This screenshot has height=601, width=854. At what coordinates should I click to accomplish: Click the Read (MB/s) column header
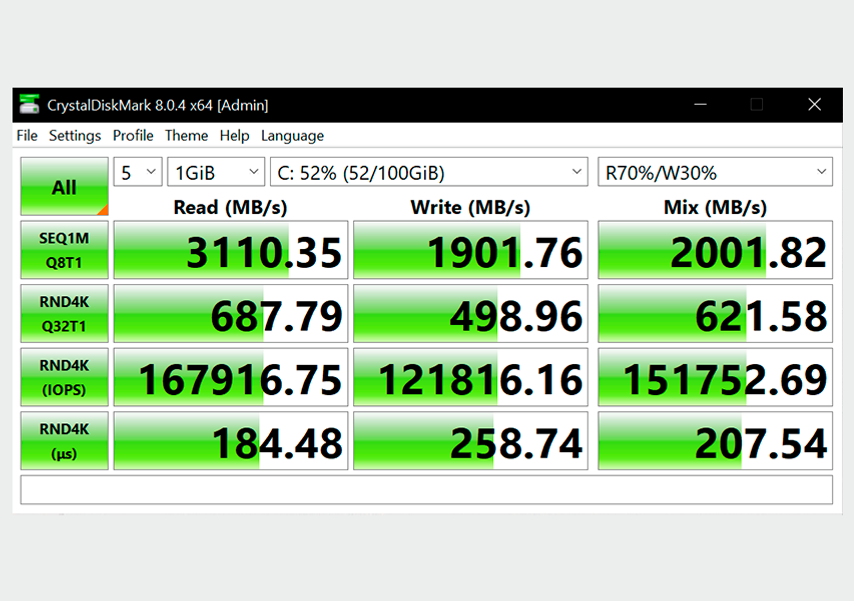pyautogui.click(x=230, y=208)
